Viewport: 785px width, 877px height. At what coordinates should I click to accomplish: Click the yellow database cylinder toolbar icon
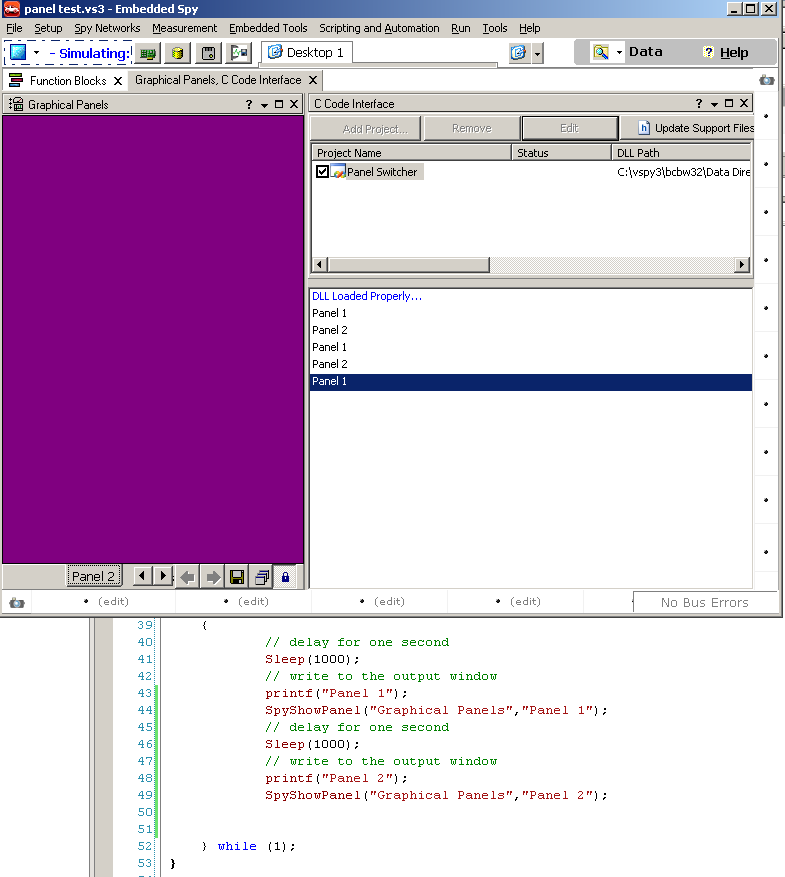(x=177, y=53)
